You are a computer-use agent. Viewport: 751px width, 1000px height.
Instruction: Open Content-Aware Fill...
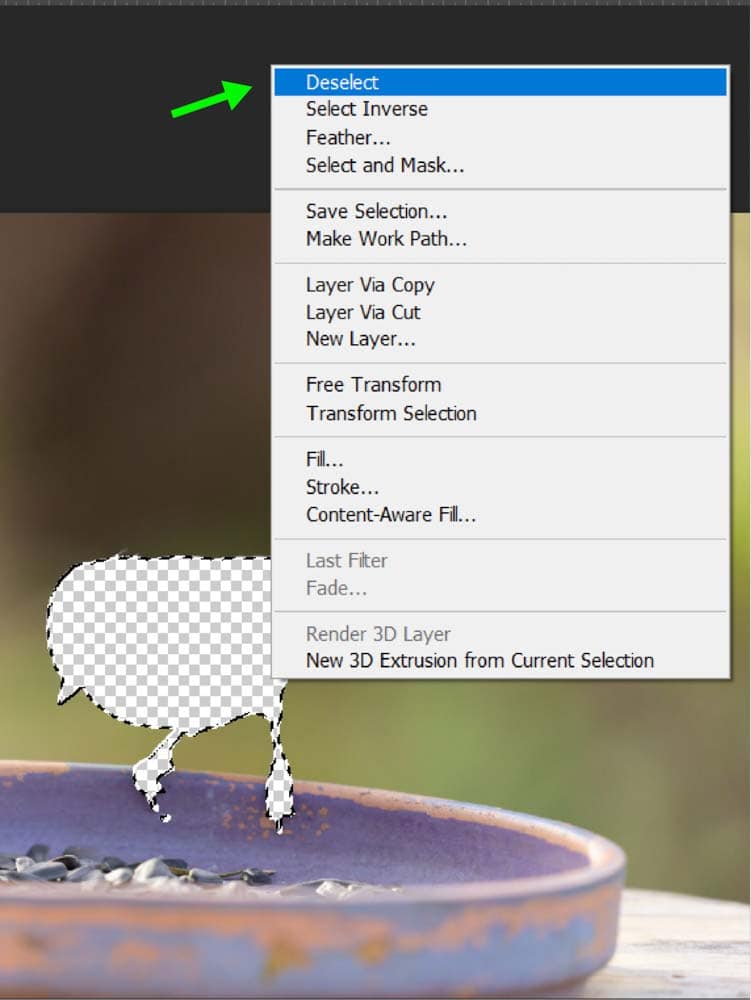pos(500,514)
